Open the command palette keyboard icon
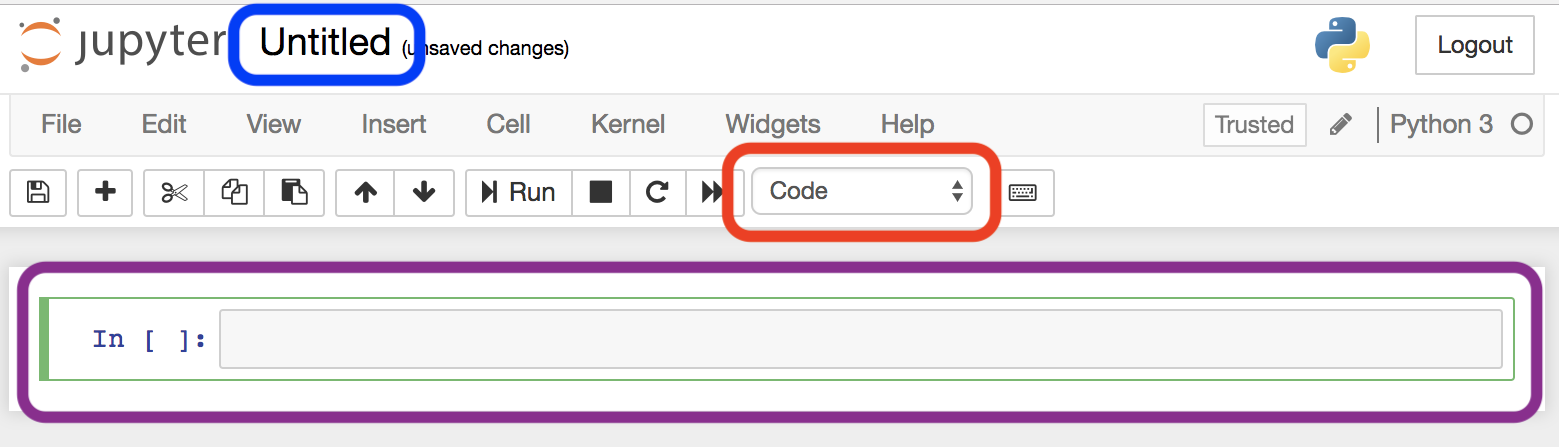 [1022, 192]
